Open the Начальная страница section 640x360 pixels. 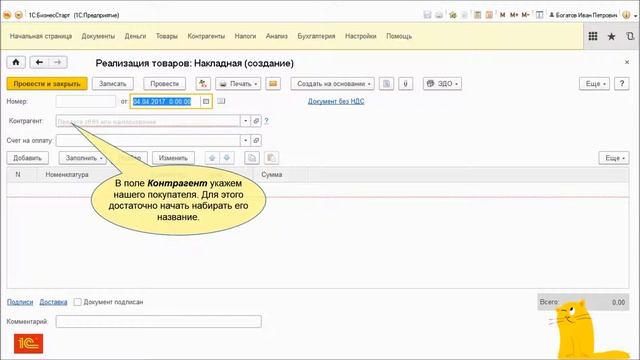(x=41, y=36)
